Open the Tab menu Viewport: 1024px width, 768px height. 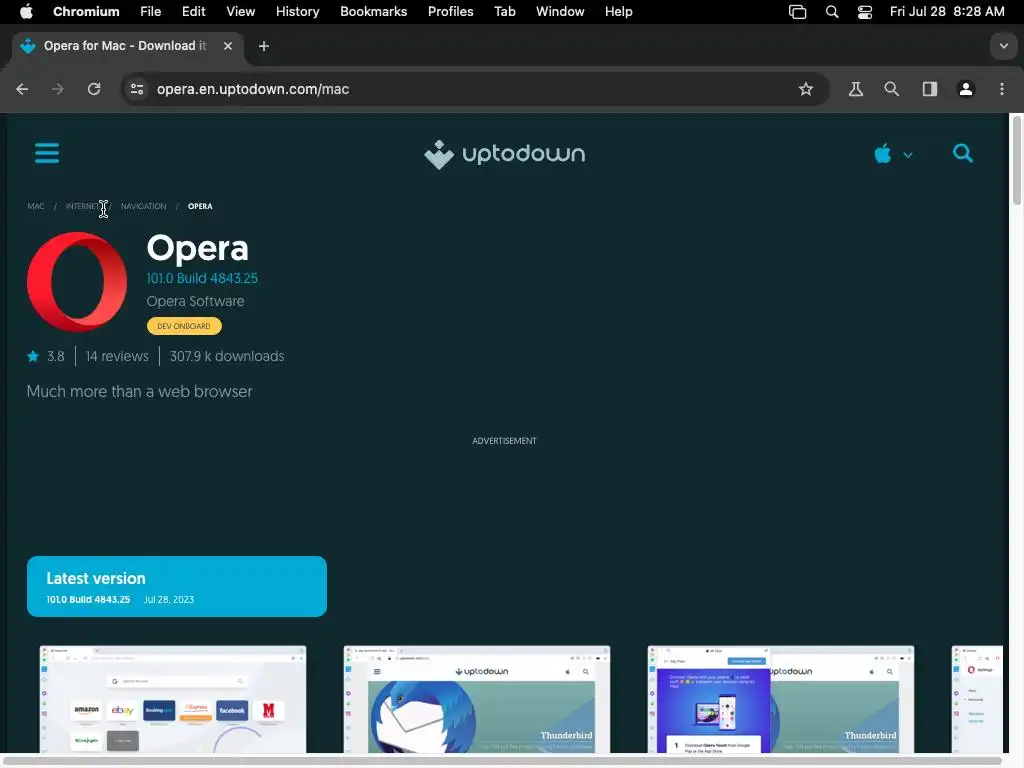click(505, 11)
